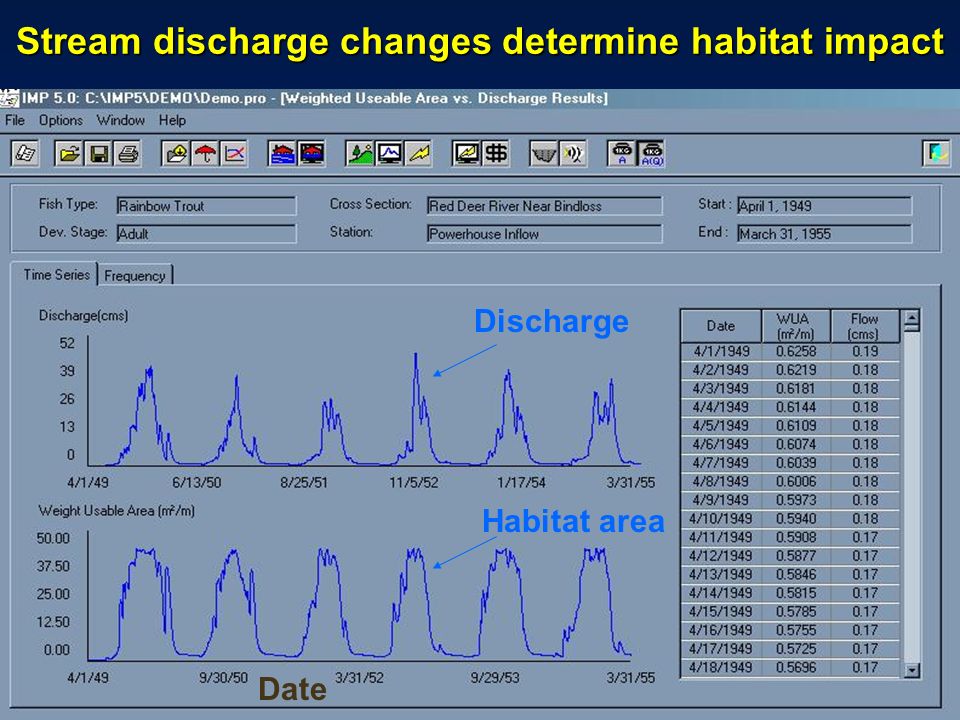Viewport: 960px width, 720px height.
Task: Click the Dev. Stage field showing Adult
Action: (206, 233)
